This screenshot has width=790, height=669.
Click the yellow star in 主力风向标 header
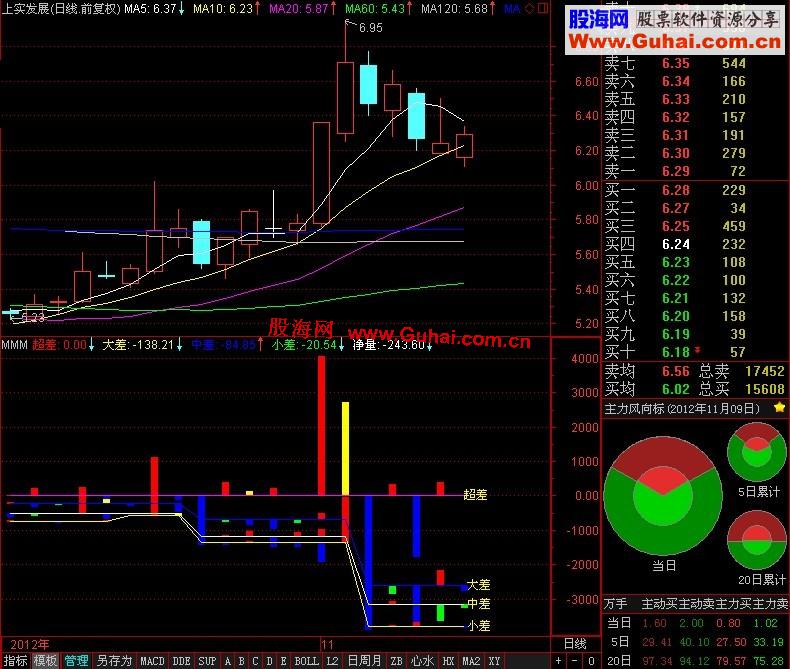779,408
